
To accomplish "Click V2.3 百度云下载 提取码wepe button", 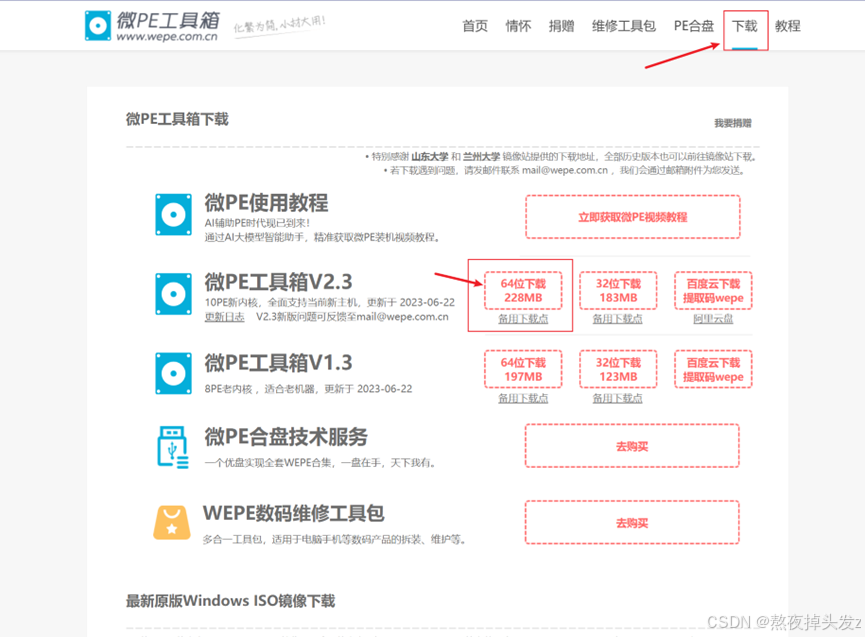I will click(713, 291).
